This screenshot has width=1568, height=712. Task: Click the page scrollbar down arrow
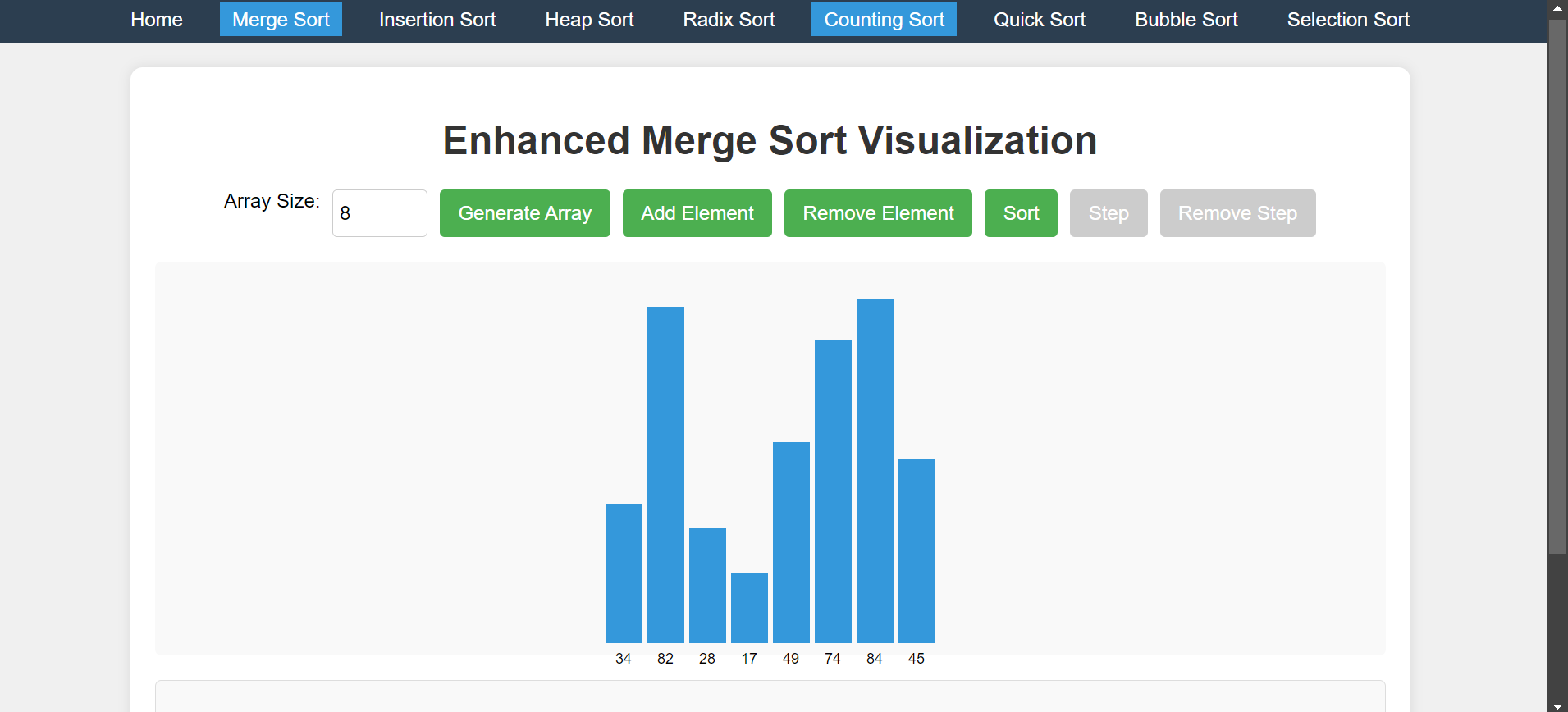[x=1557, y=705]
